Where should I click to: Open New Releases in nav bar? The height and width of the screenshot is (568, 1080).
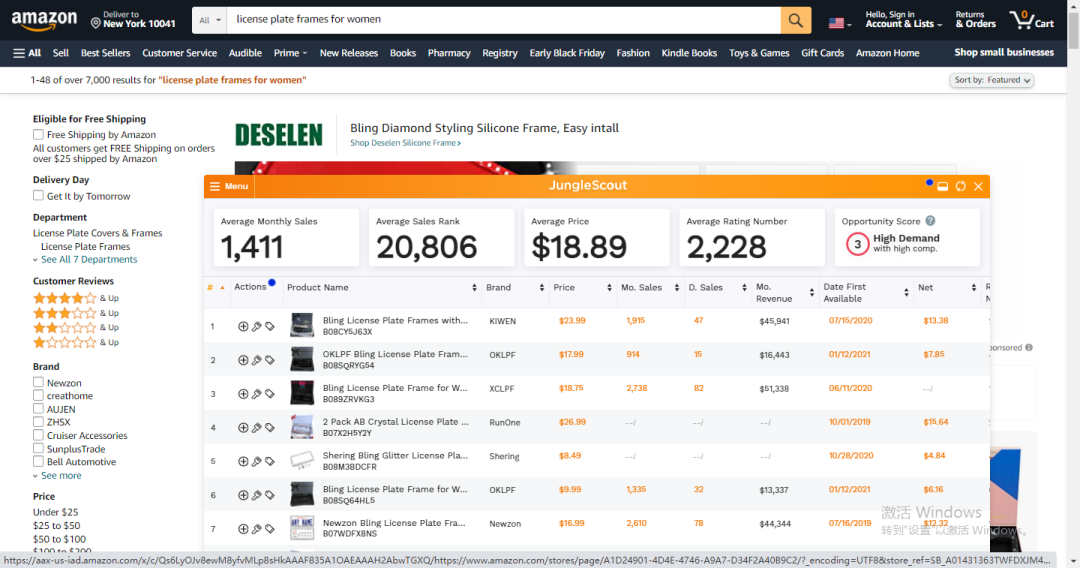[x=349, y=53]
